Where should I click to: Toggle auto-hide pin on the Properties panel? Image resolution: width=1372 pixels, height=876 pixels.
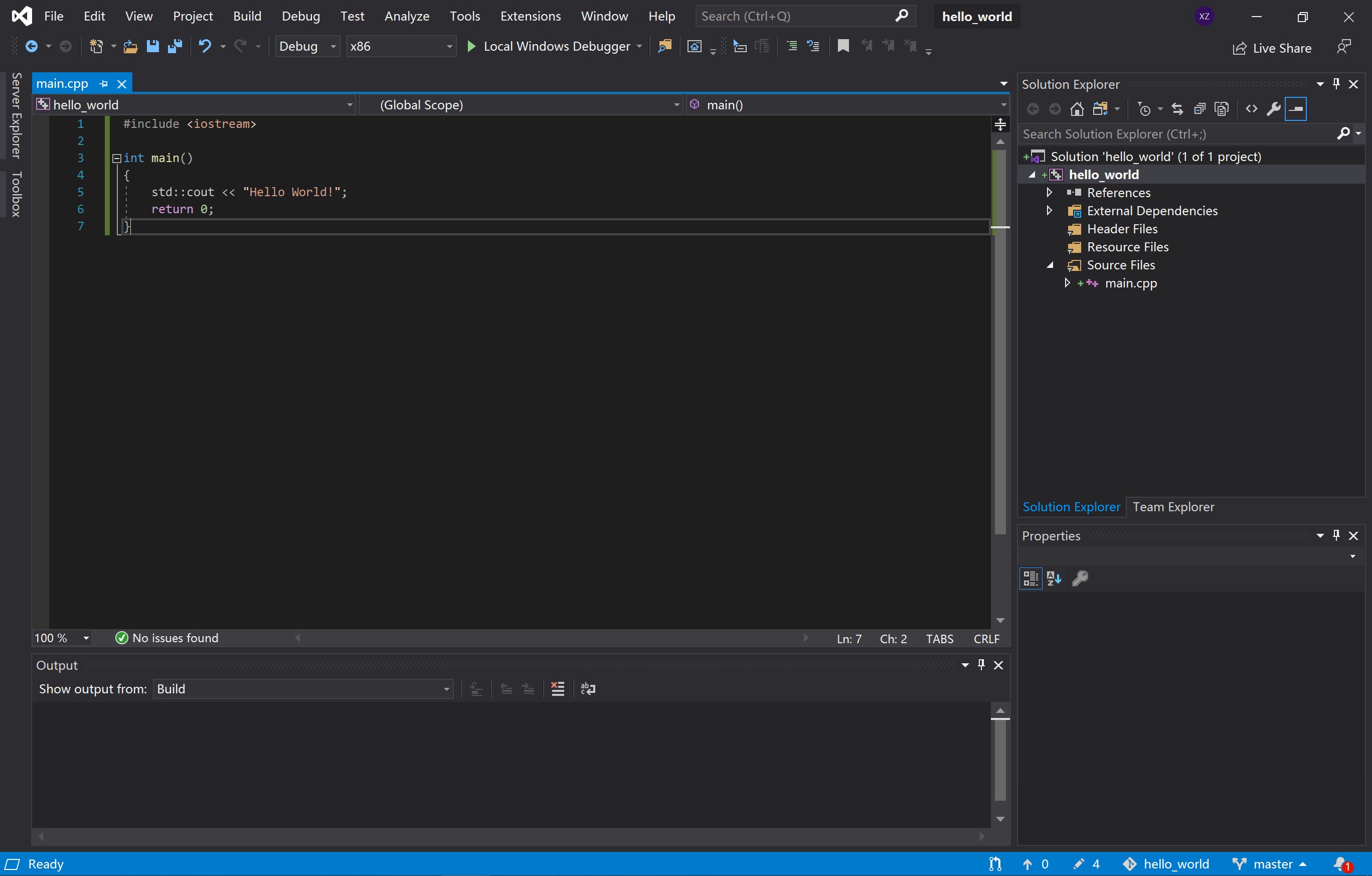(x=1336, y=535)
